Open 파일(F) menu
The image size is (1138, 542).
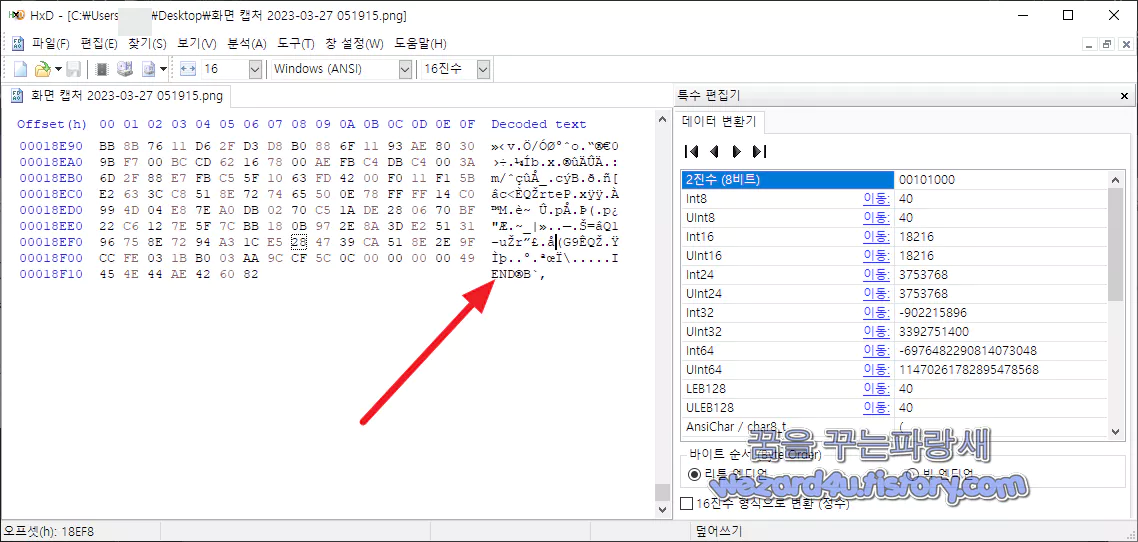(50, 44)
